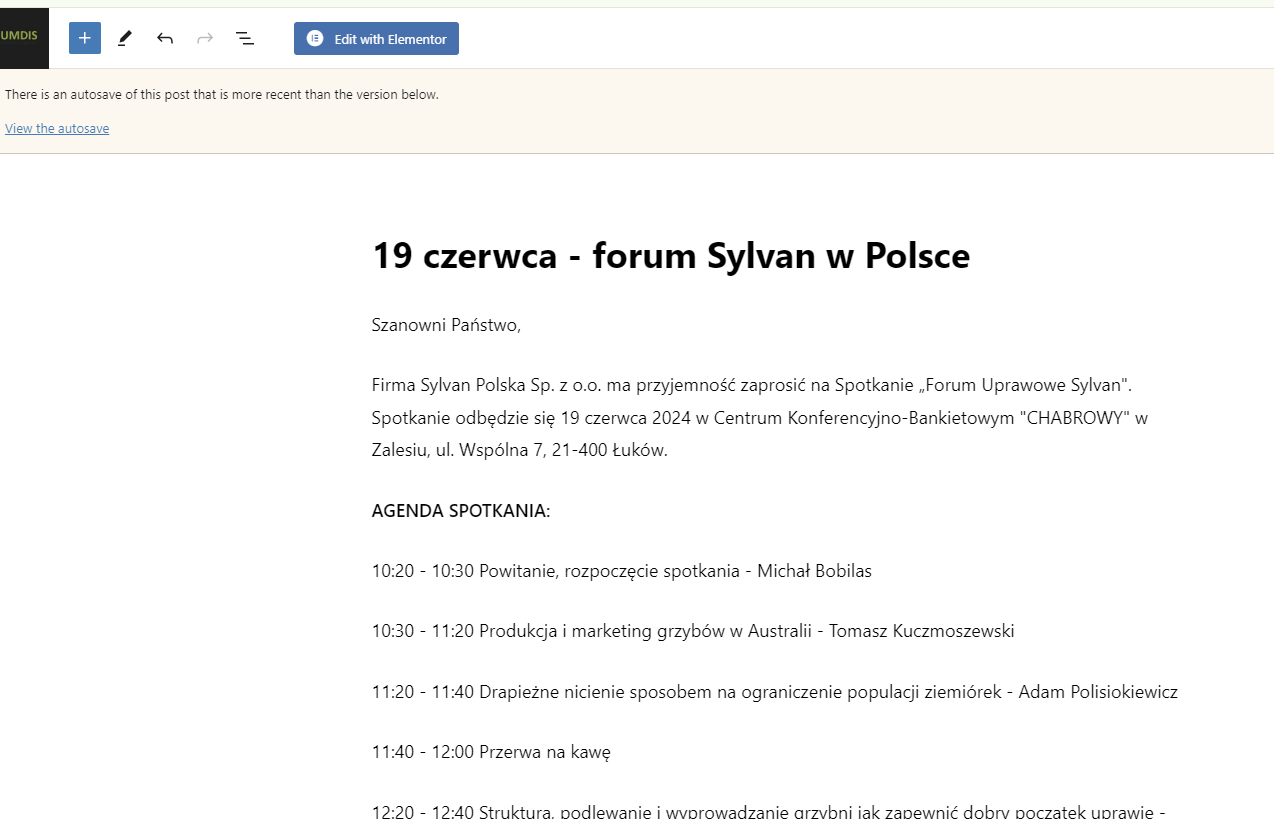1274x819 pixels.
Task: Click the post title '19 czerwca - forum Sylvan w Polsce'
Action: pyautogui.click(x=671, y=256)
